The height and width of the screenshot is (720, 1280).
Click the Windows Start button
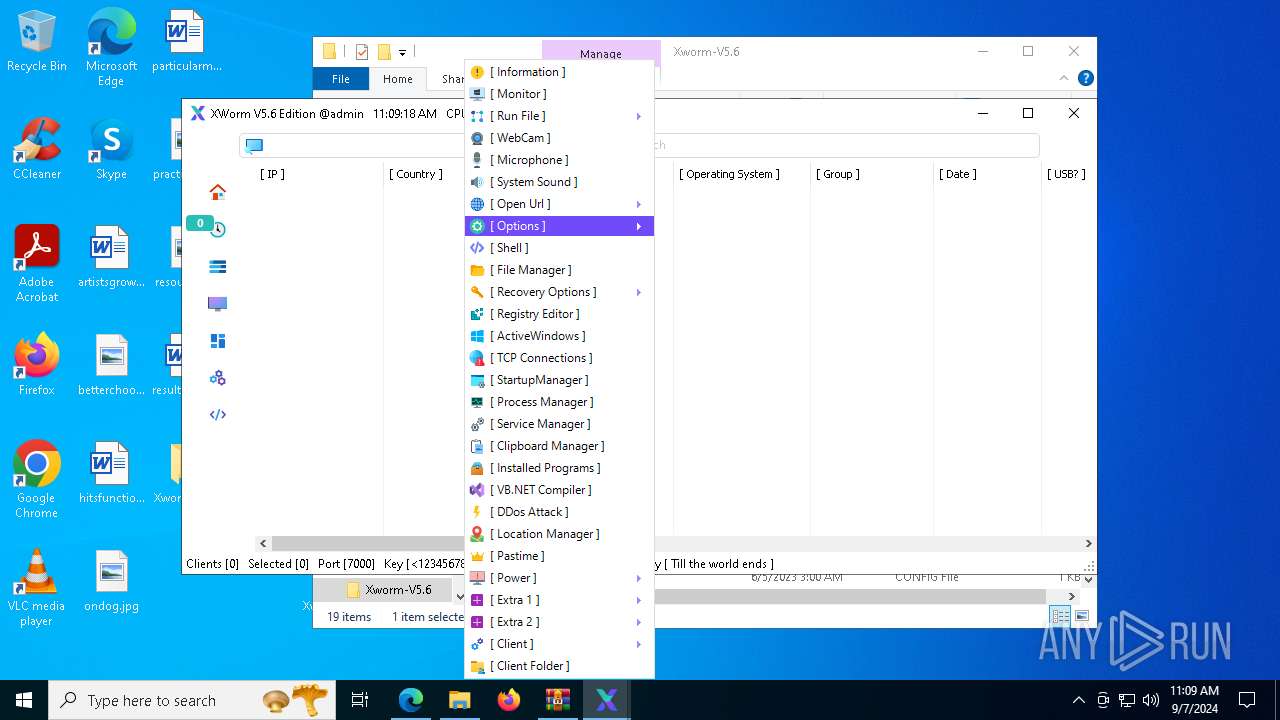click(x=24, y=700)
